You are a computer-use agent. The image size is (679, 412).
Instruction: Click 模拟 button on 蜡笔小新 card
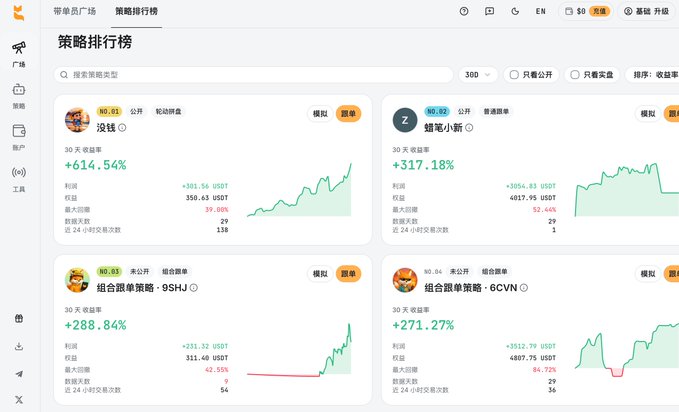tap(648, 114)
